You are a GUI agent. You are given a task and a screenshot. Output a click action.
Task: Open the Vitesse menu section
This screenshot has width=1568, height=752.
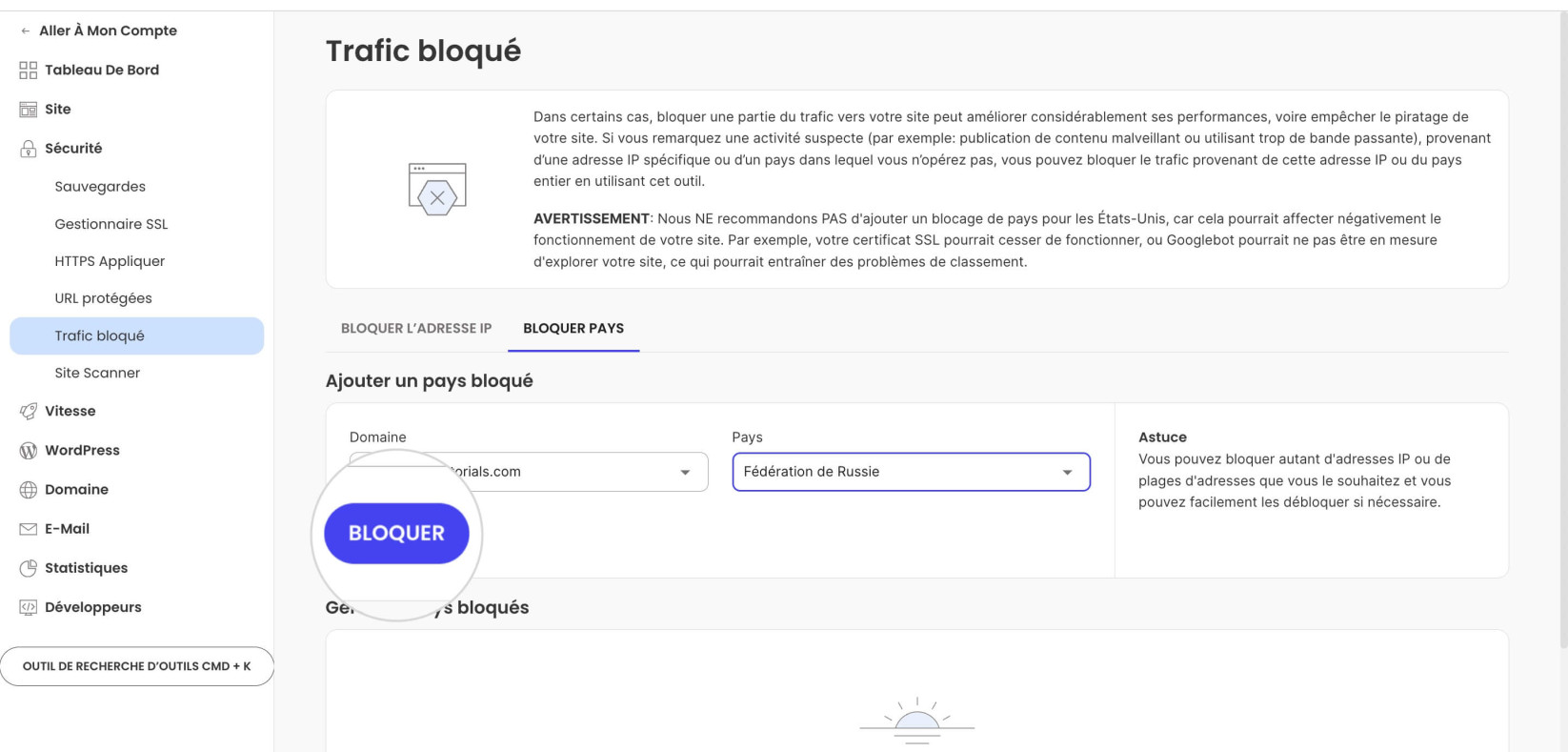70,411
